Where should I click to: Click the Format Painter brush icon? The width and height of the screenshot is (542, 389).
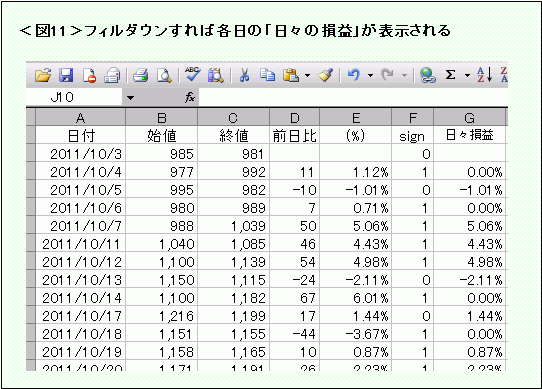[325, 75]
